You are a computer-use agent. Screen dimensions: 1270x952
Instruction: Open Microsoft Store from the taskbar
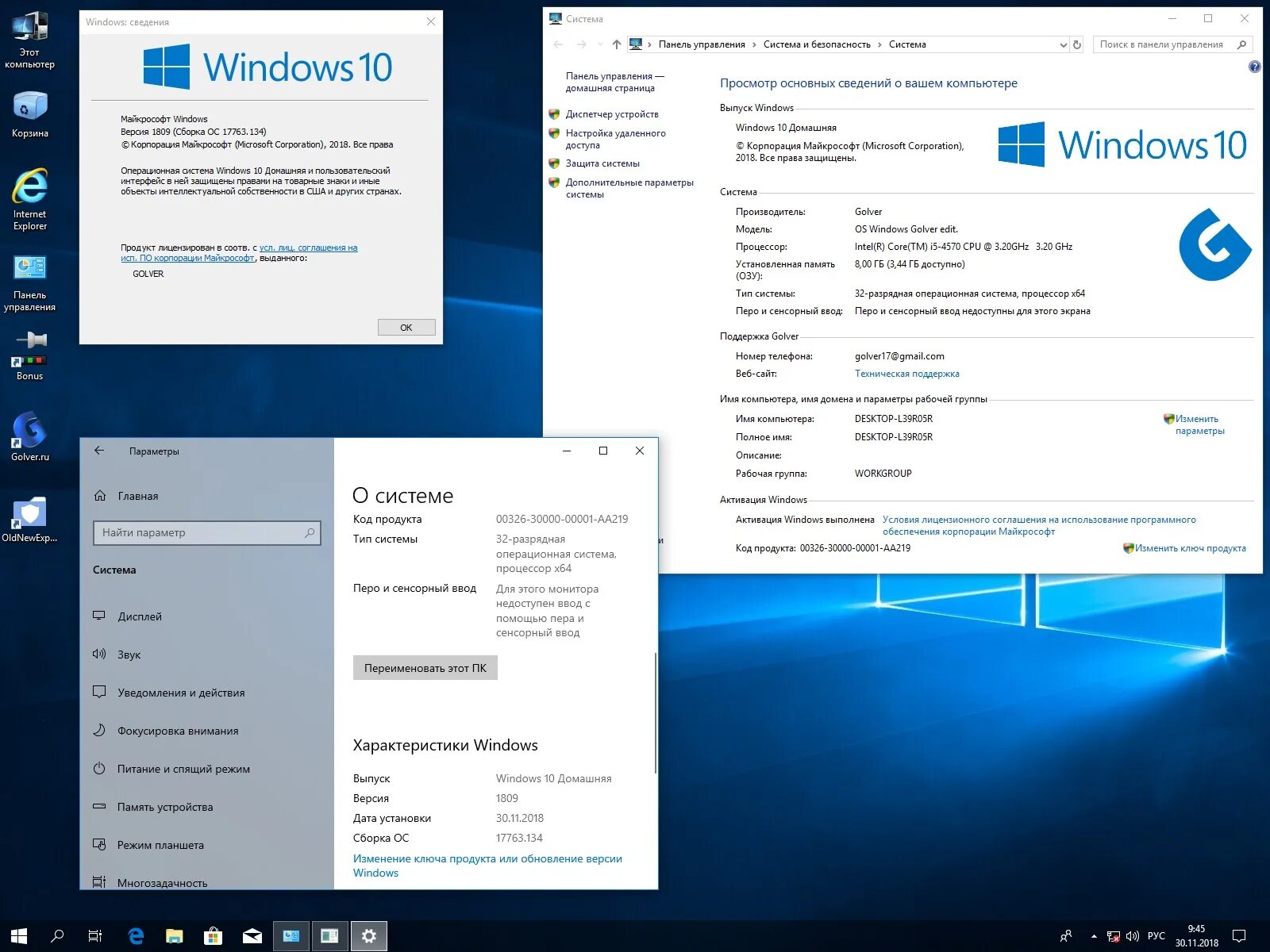click(x=214, y=936)
